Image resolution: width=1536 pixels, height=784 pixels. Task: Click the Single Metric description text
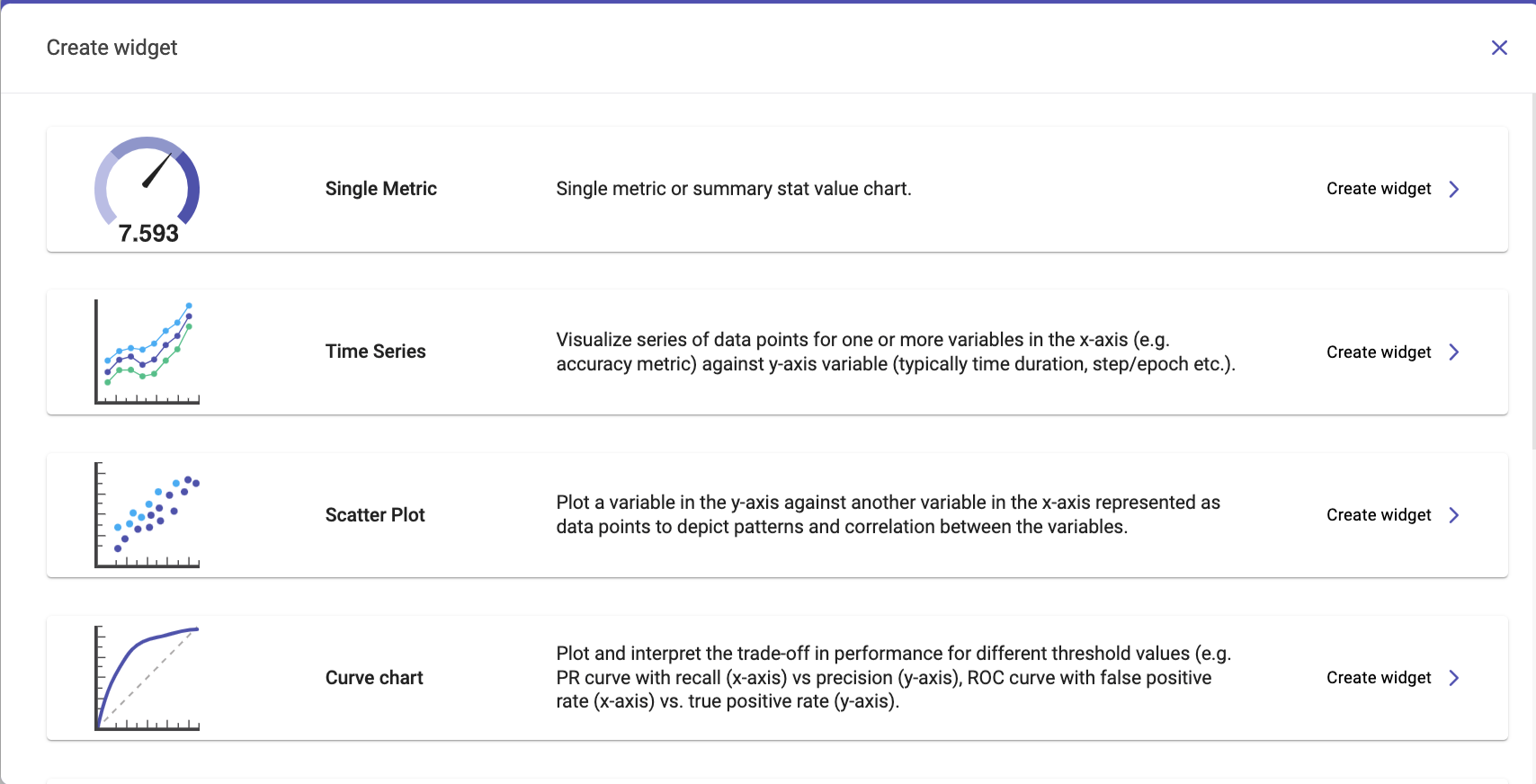[733, 189]
